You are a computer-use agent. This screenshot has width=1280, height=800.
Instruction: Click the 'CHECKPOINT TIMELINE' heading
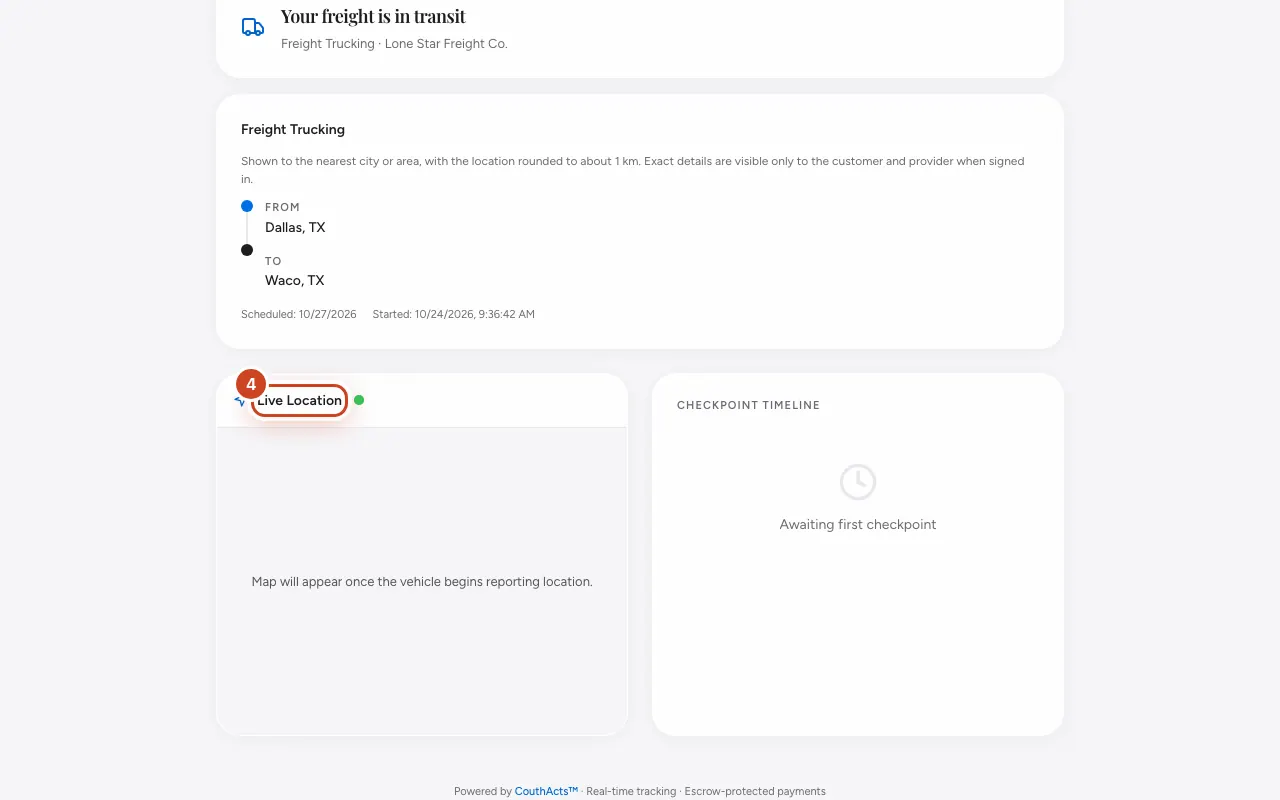(x=748, y=405)
